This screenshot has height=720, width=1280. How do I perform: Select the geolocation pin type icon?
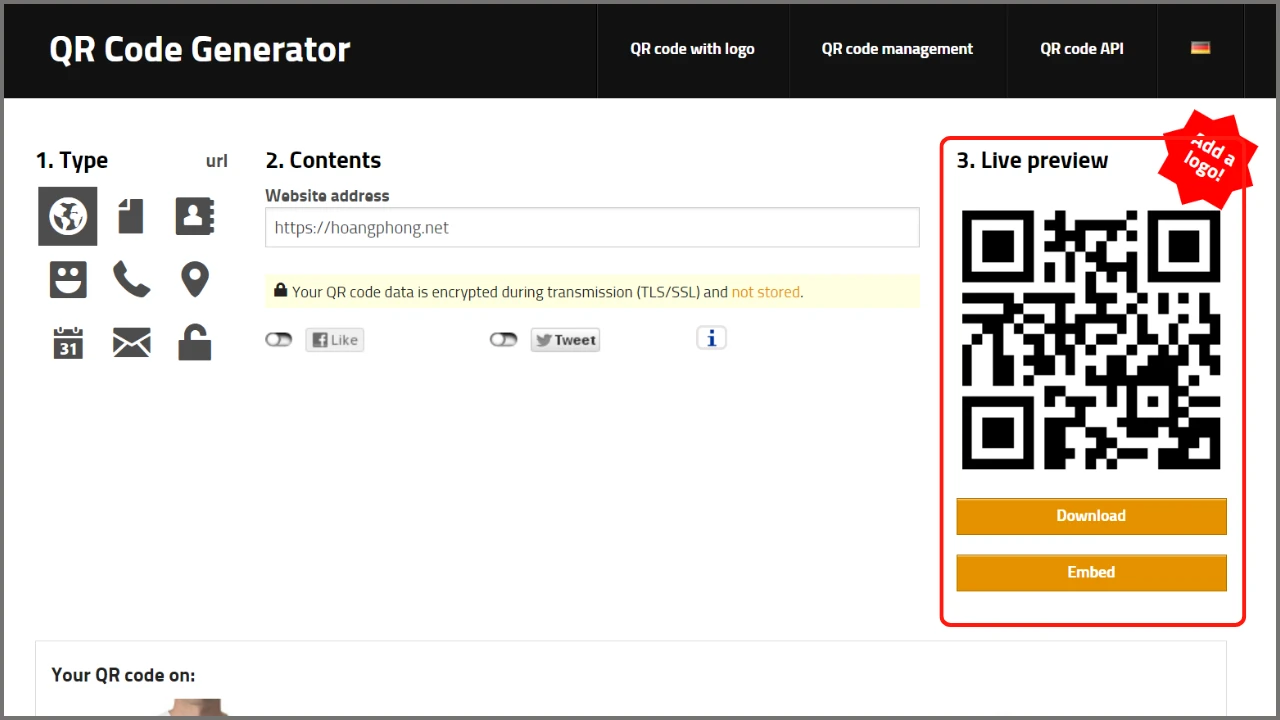point(195,280)
